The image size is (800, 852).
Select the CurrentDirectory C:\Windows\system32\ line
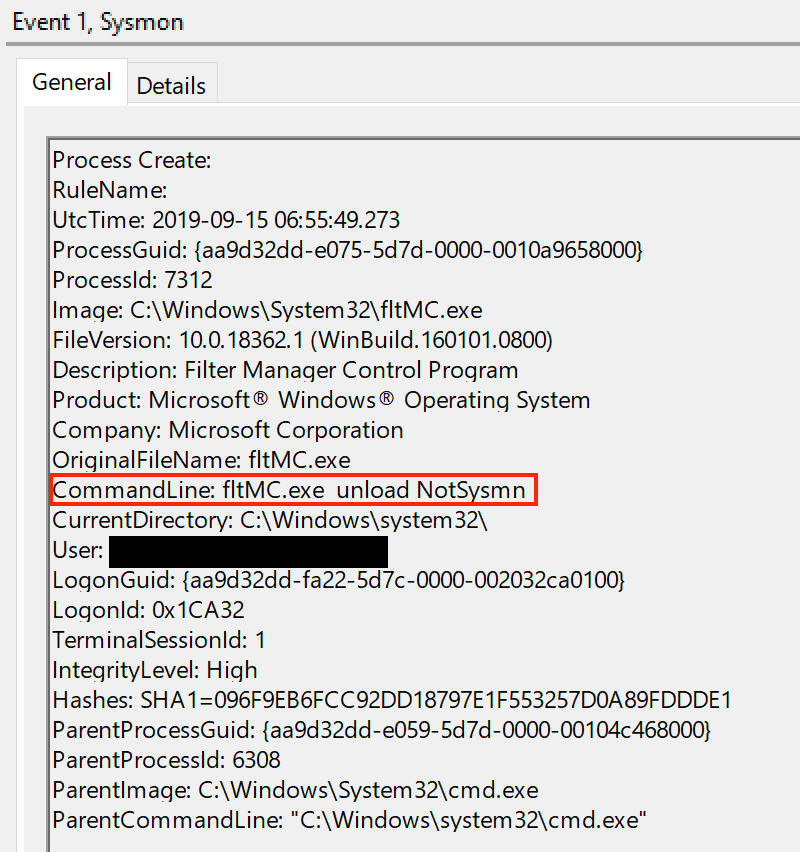pos(270,521)
